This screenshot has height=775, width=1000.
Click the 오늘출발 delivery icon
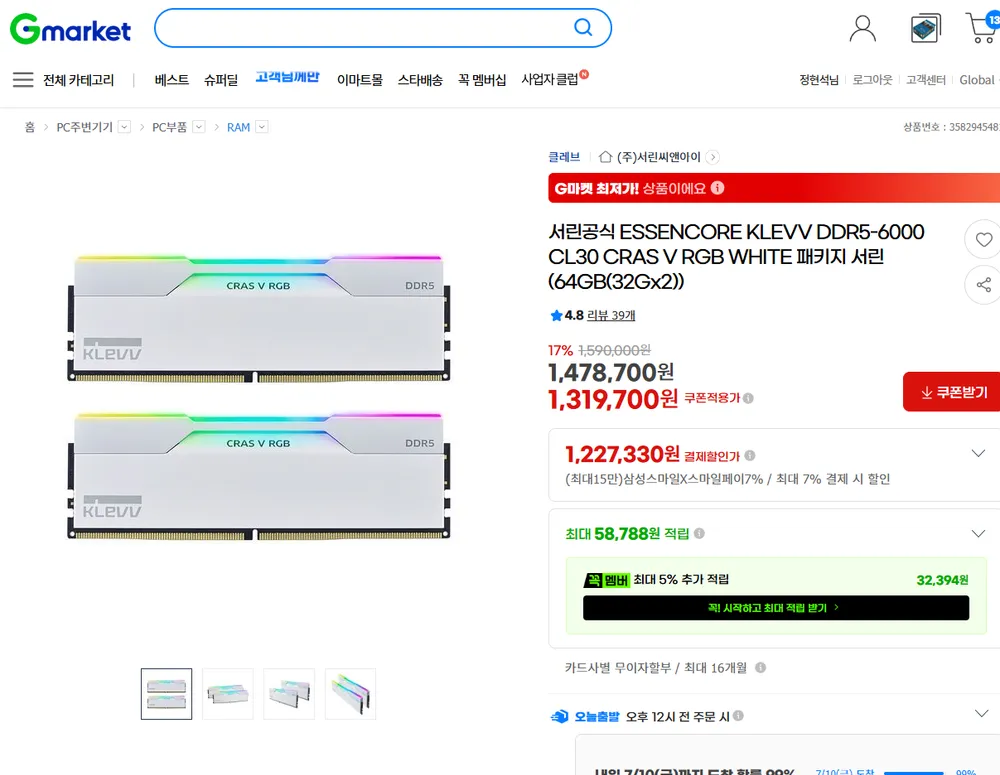[x=559, y=716]
